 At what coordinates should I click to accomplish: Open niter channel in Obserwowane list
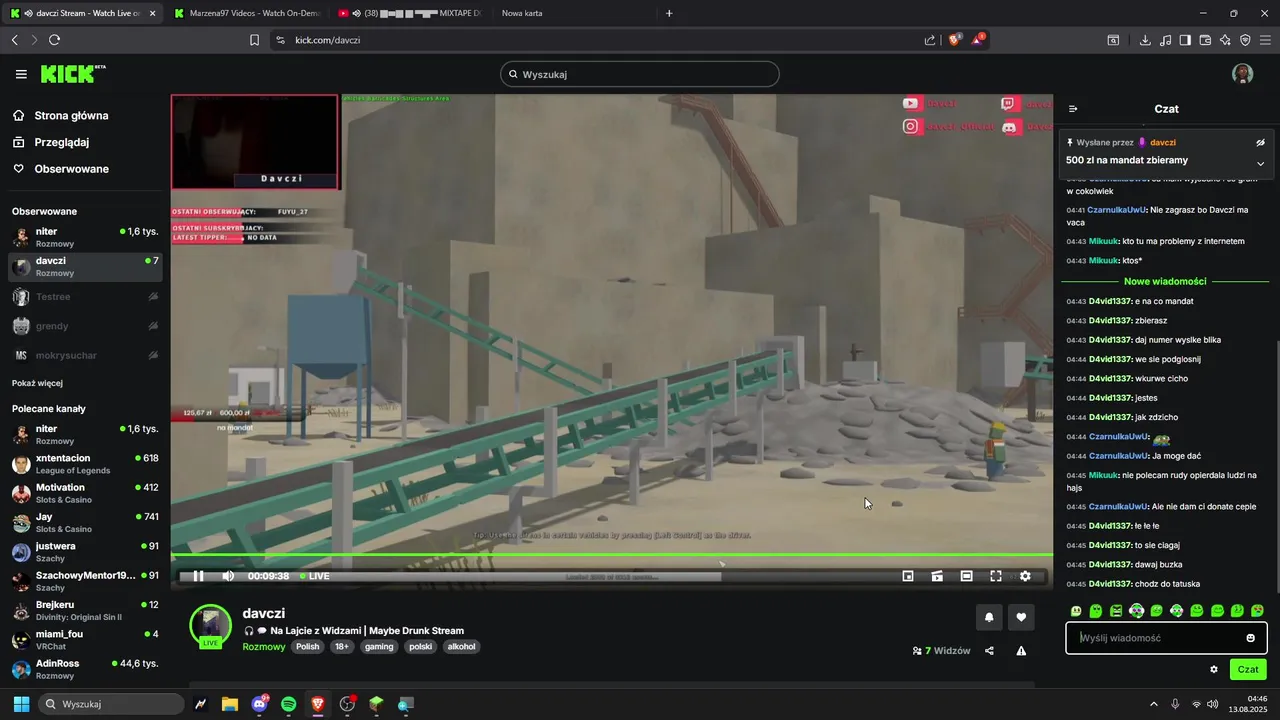pyautogui.click(x=85, y=237)
